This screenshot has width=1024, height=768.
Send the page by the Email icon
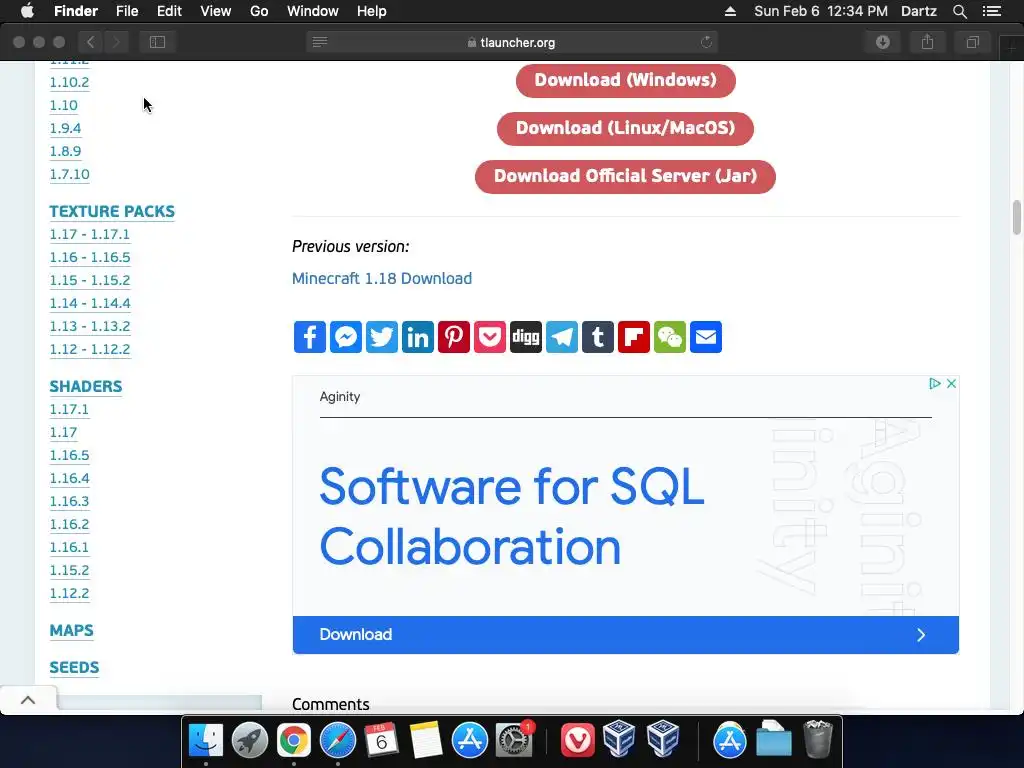(706, 337)
